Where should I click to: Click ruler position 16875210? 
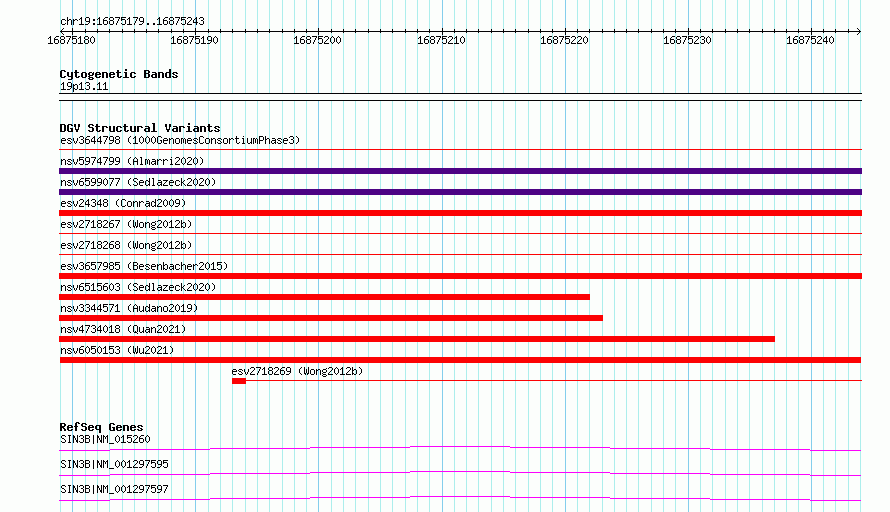click(441, 40)
